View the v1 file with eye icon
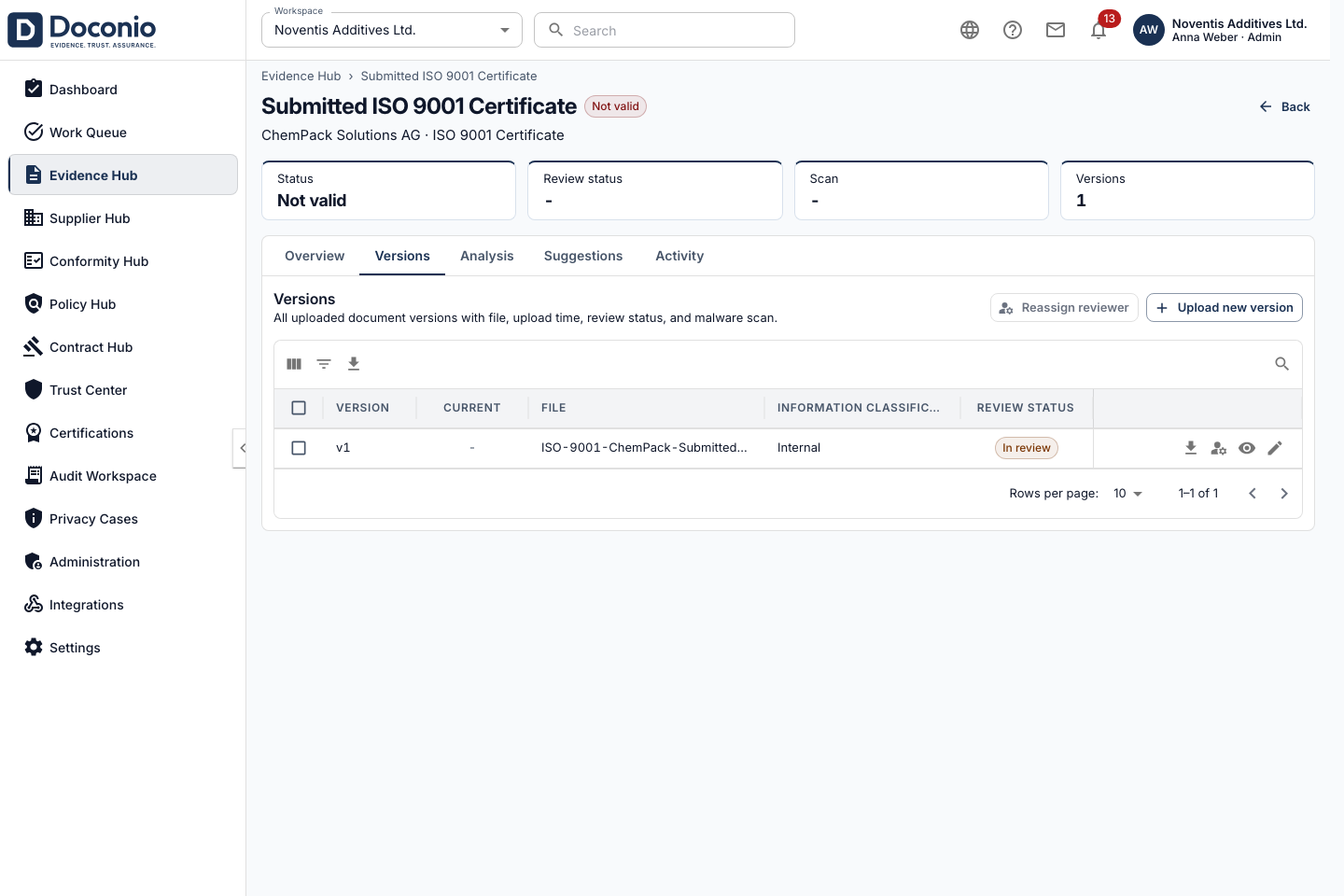1344x896 pixels. point(1247,448)
